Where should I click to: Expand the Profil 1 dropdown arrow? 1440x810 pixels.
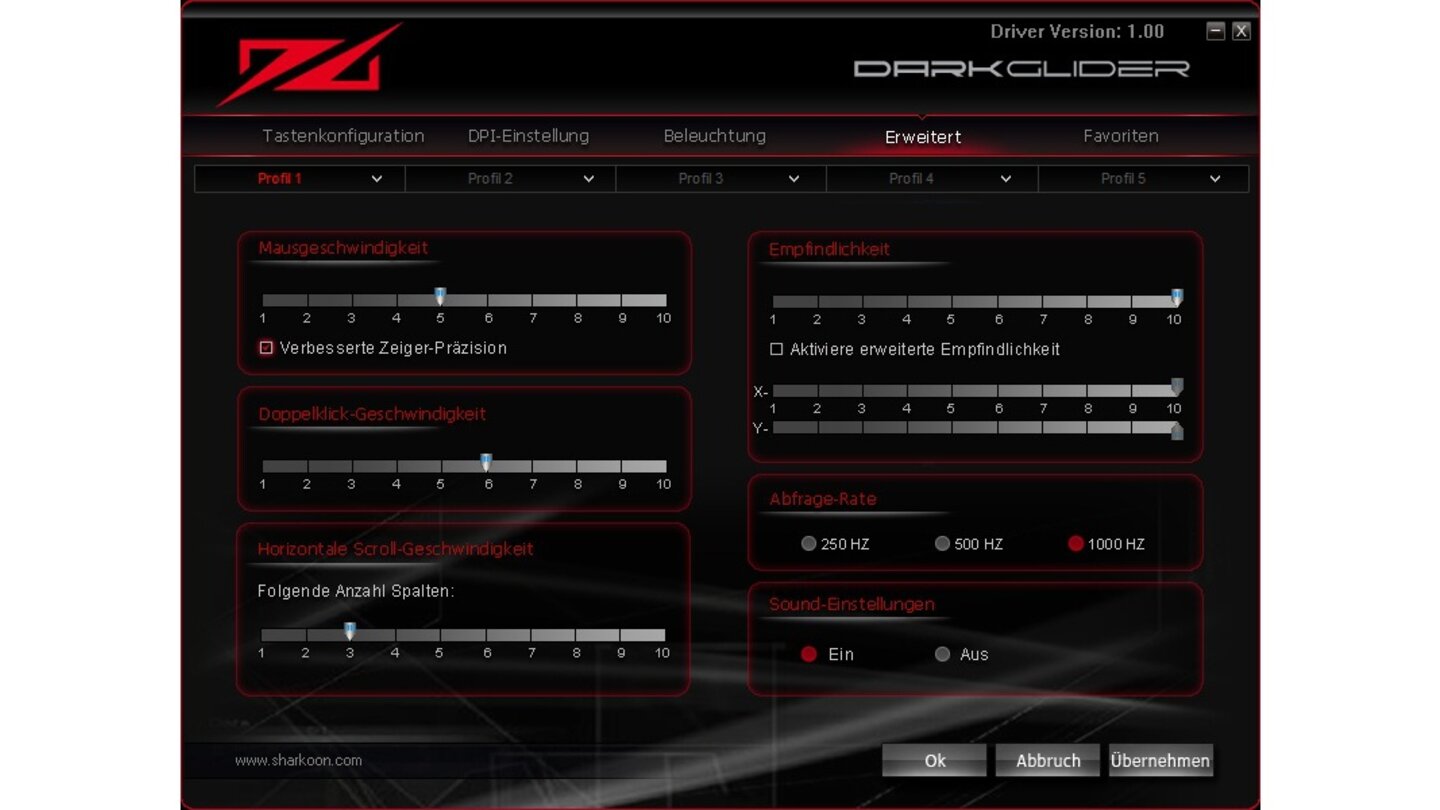pyautogui.click(x=377, y=179)
